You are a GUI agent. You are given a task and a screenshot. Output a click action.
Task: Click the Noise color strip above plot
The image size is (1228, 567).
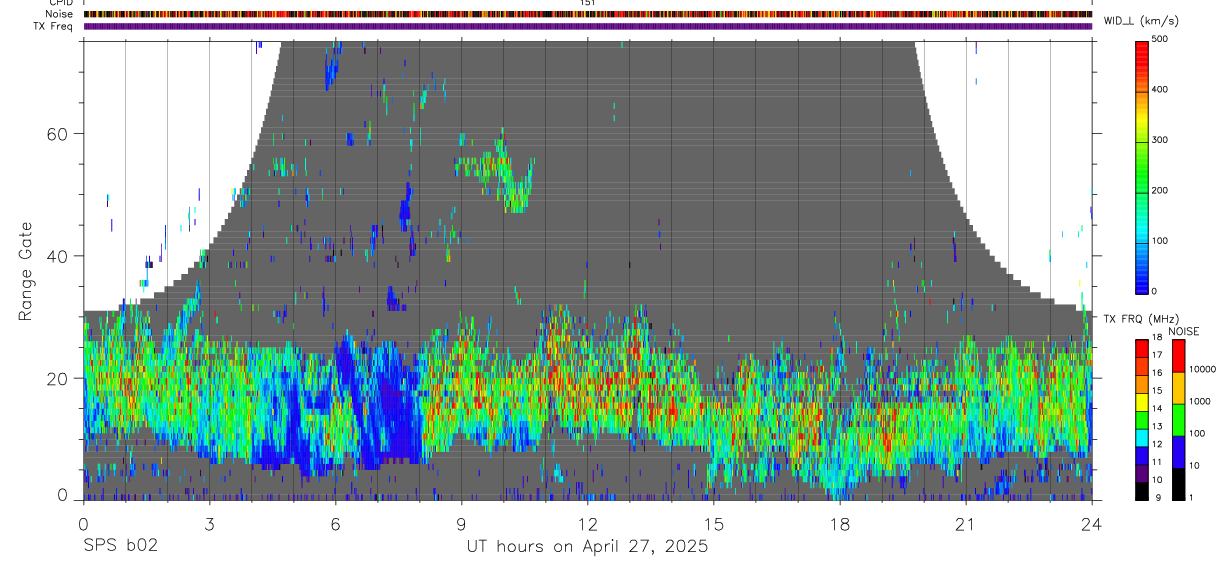point(588,14)
